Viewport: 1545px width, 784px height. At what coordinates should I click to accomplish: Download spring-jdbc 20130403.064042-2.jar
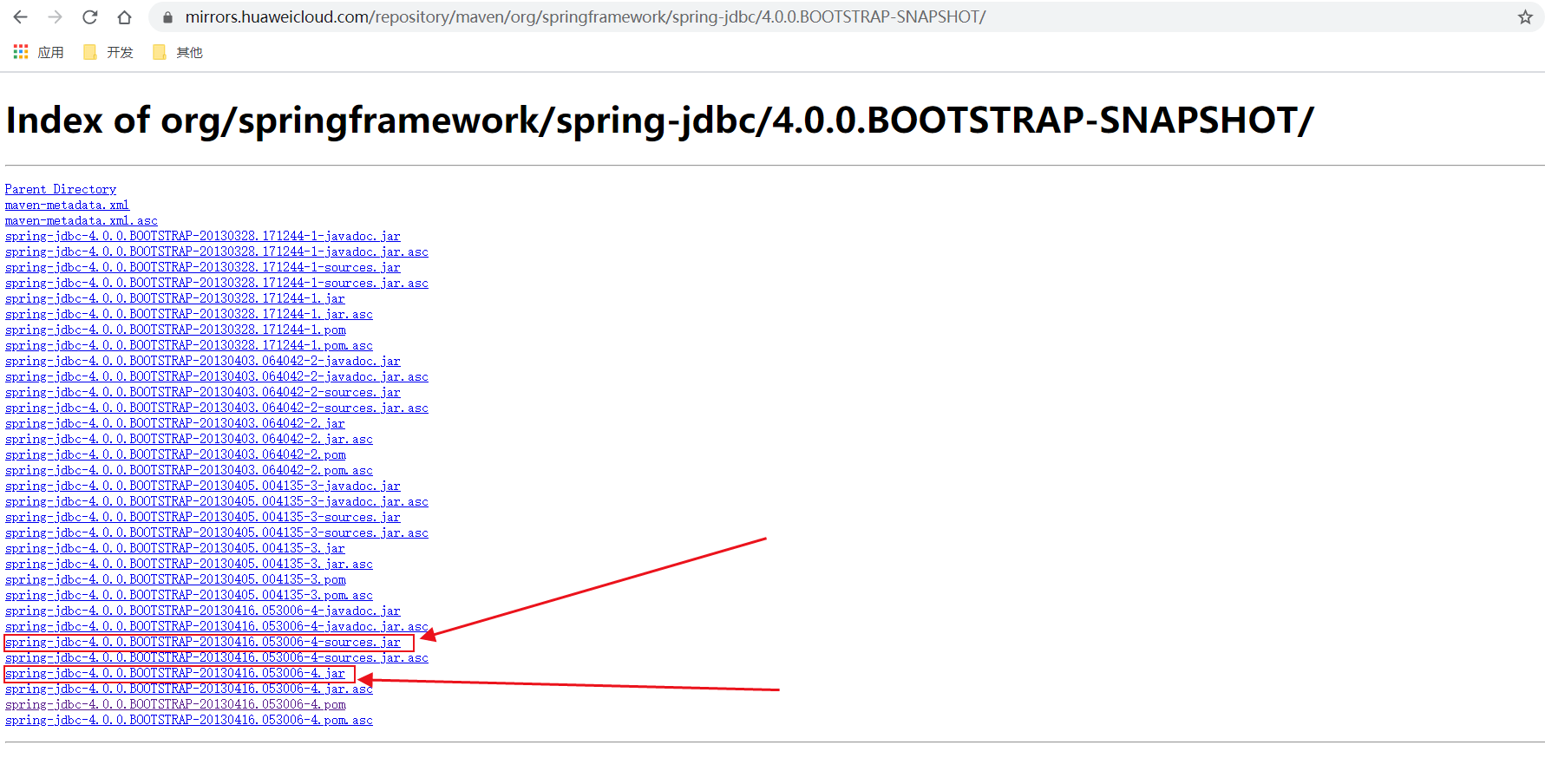point(175,423)
